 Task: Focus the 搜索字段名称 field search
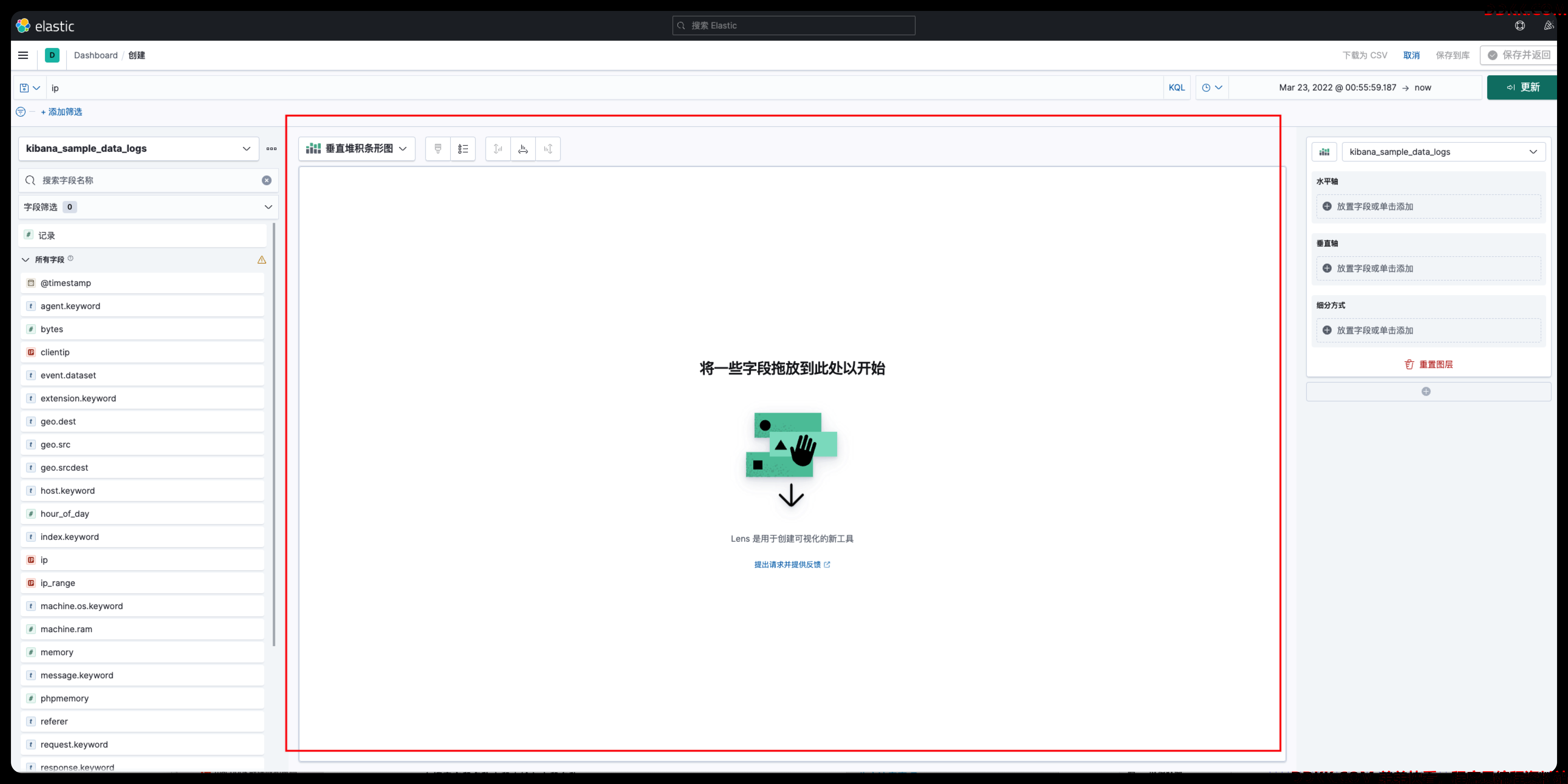(x=149, y=180)
